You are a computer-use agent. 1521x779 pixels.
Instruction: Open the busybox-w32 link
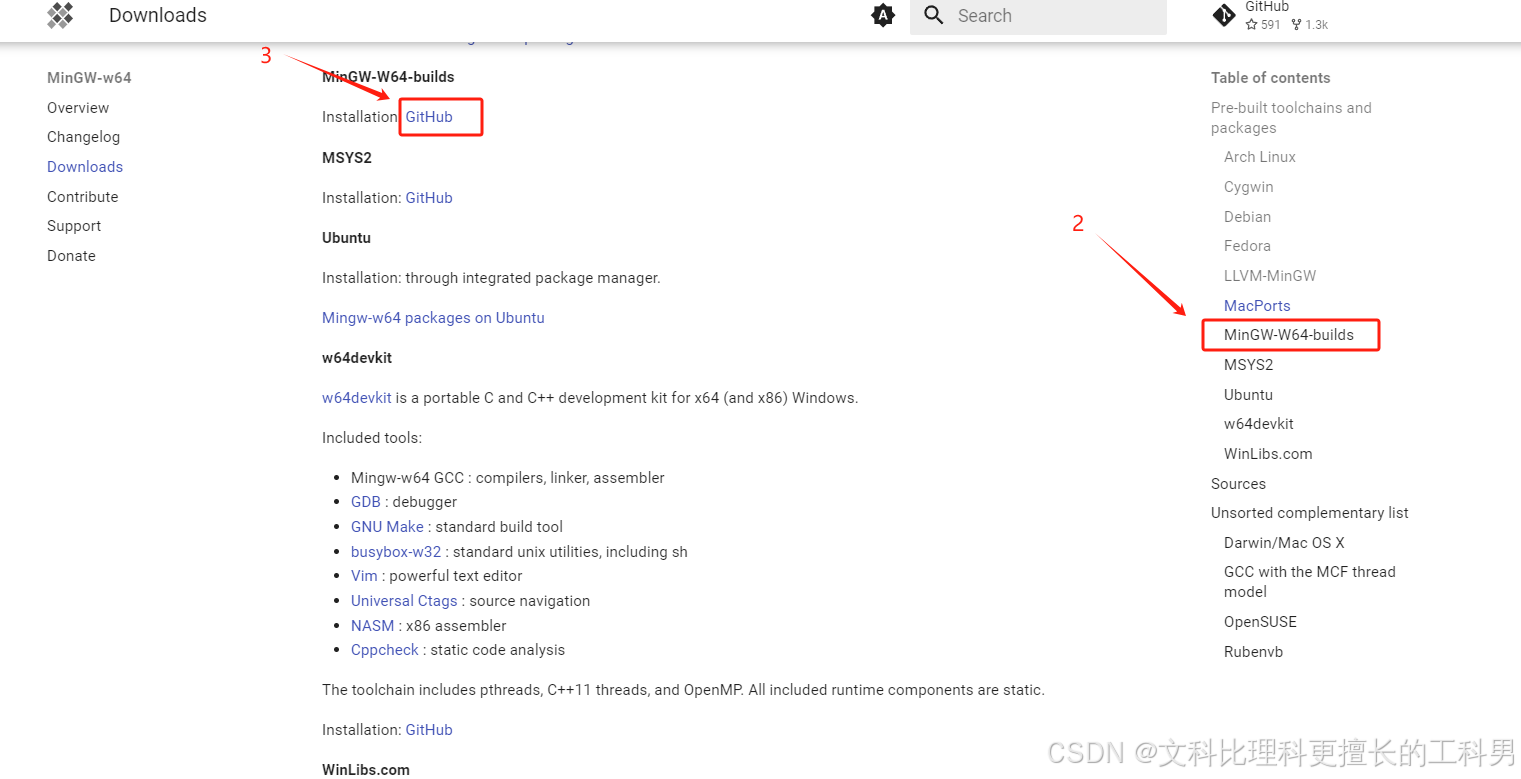(396, 552)
